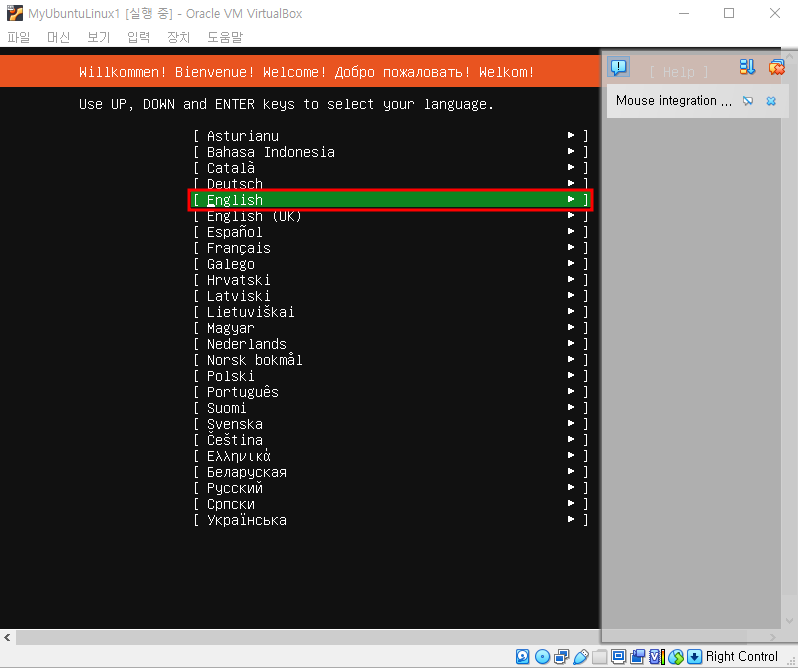Choose Українська from the list
Image resolution: width=798 pixels, height=668 pixels.
point(390,520)
